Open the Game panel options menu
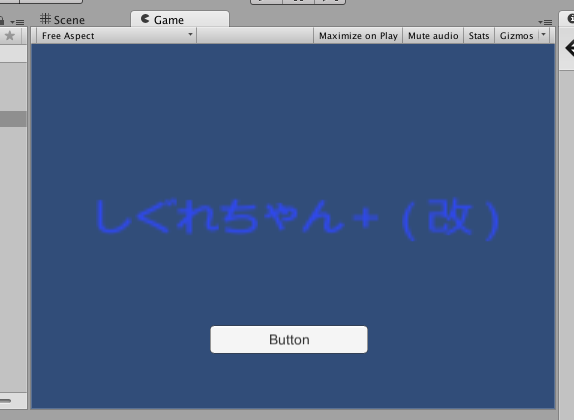 545,22
